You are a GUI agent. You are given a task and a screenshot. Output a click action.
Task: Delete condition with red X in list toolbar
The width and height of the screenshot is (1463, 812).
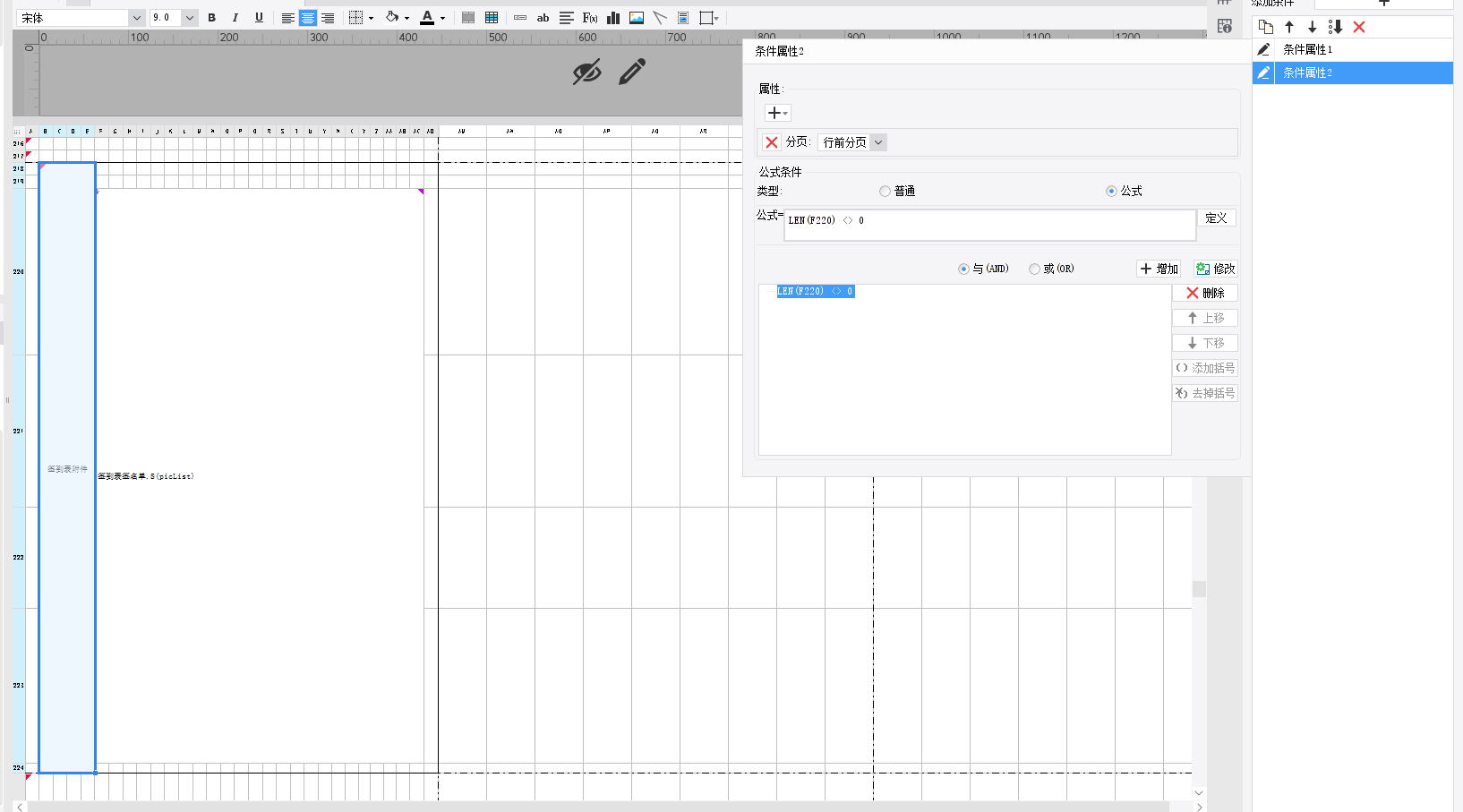[1359, 27]
